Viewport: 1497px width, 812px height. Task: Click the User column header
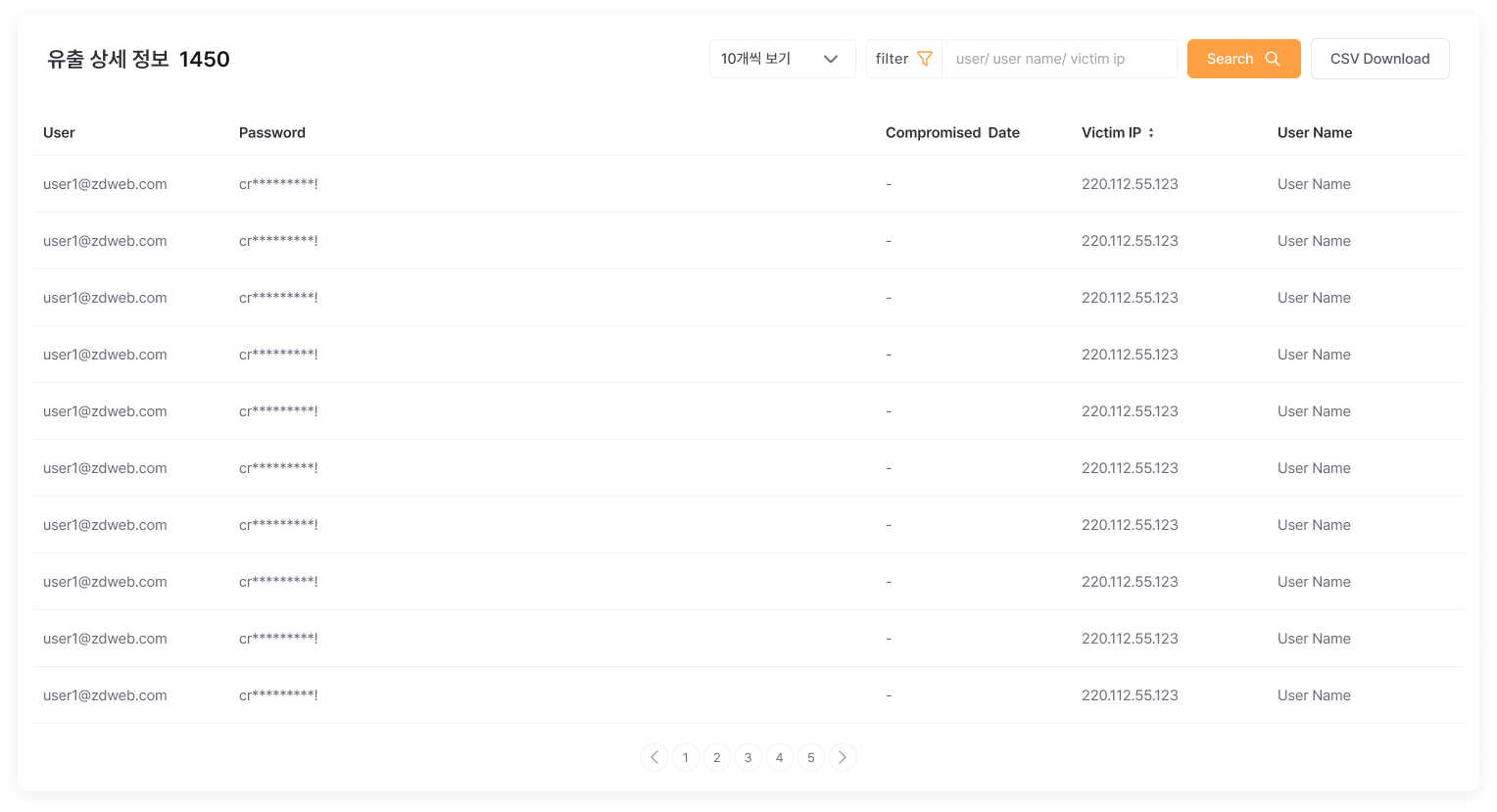tap(59, 132)
